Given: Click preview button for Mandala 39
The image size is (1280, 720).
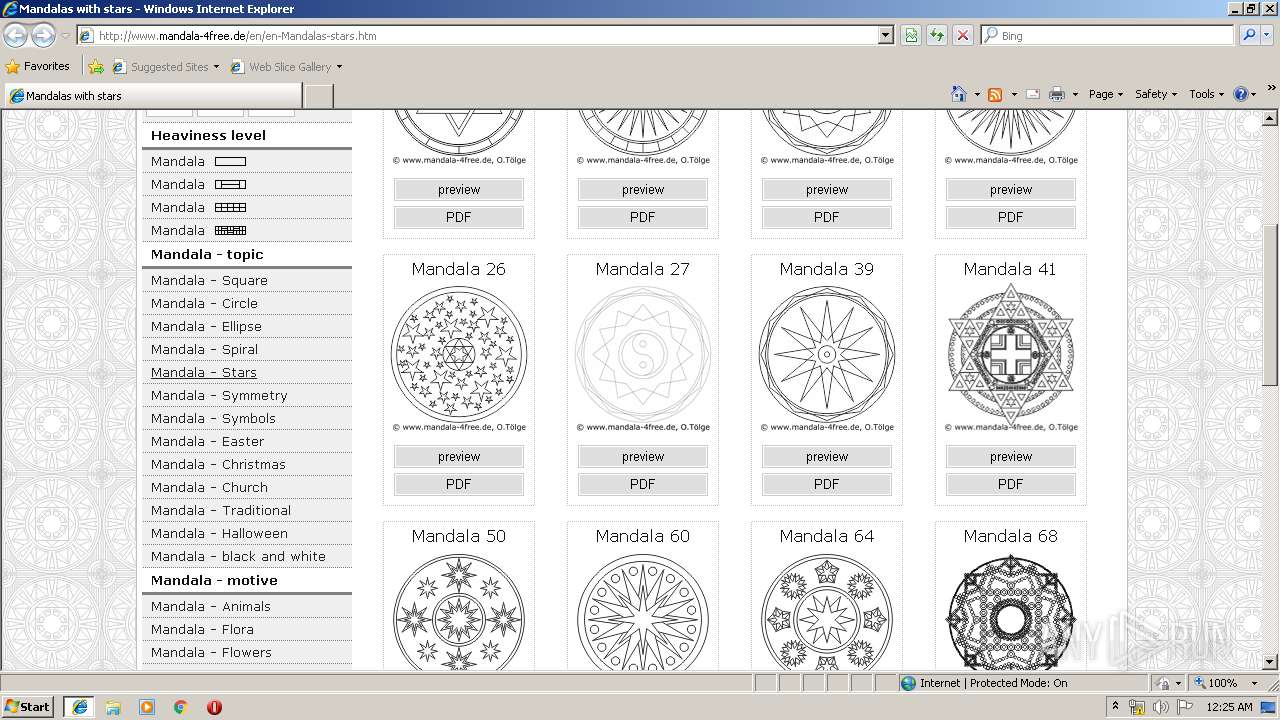Looking at the screenshot, I should pos(827,457).
